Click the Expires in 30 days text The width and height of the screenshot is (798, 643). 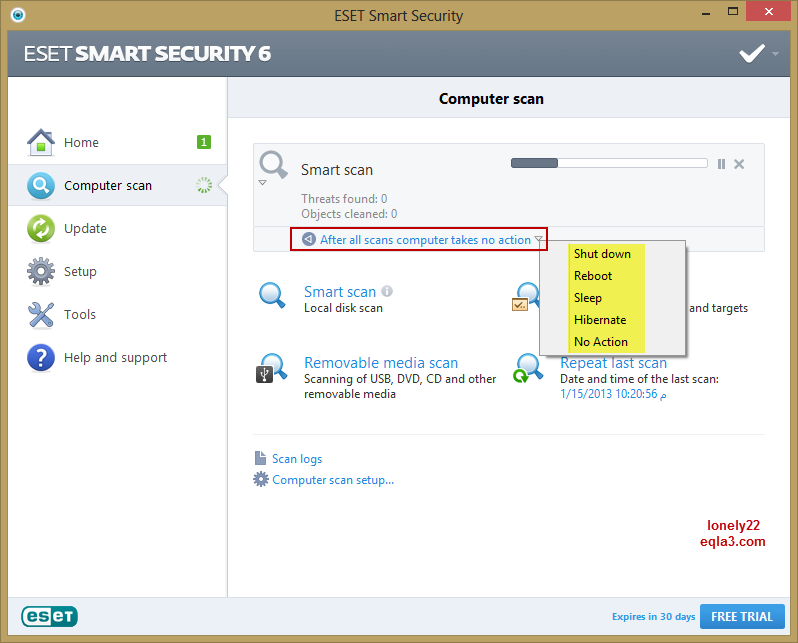pos(653,617)
